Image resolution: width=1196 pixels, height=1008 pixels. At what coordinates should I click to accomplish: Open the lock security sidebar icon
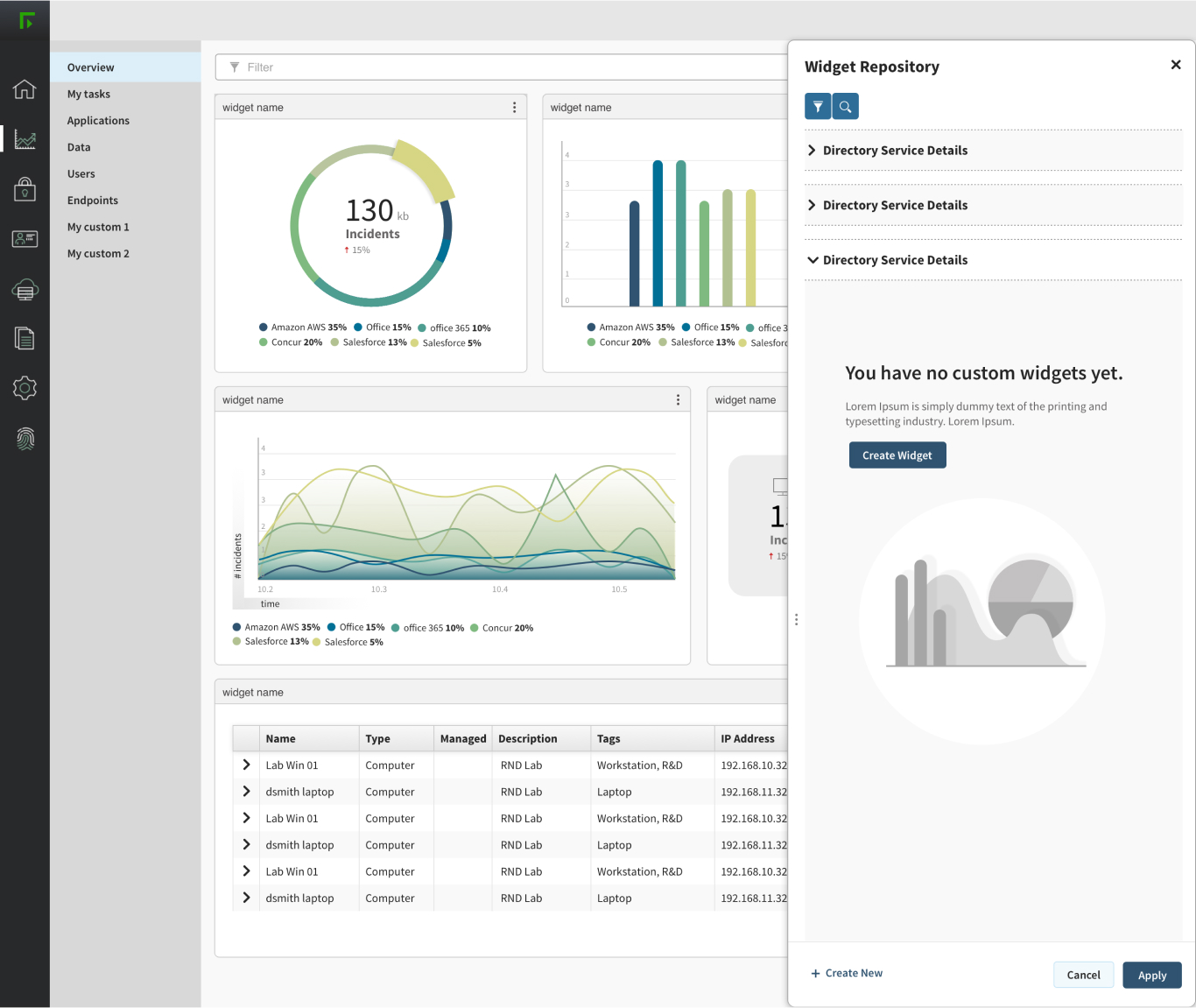click(25, 188)
